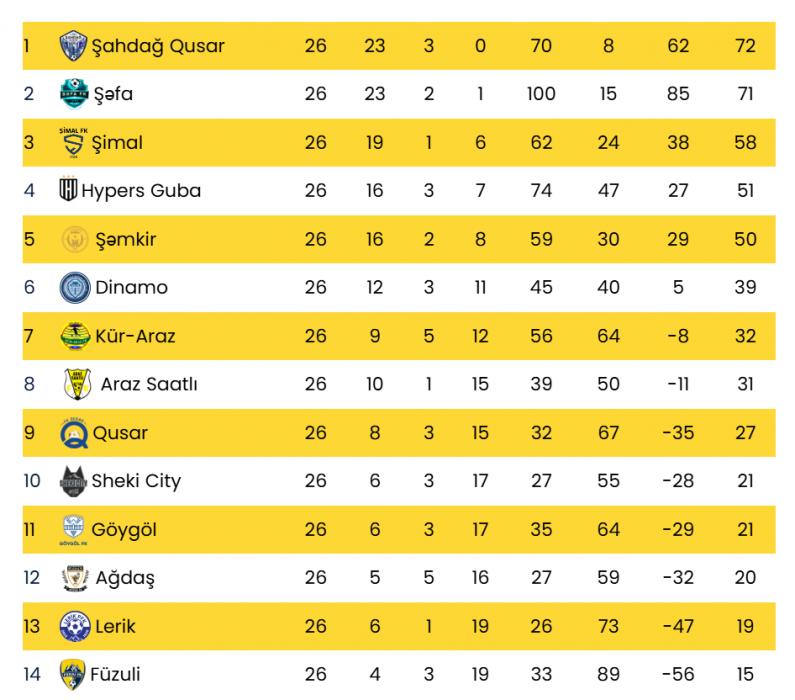Click the Araz Saatlı shield logo
The height and width of the screenshot is (700, 795).
click(x=78, y=384)
